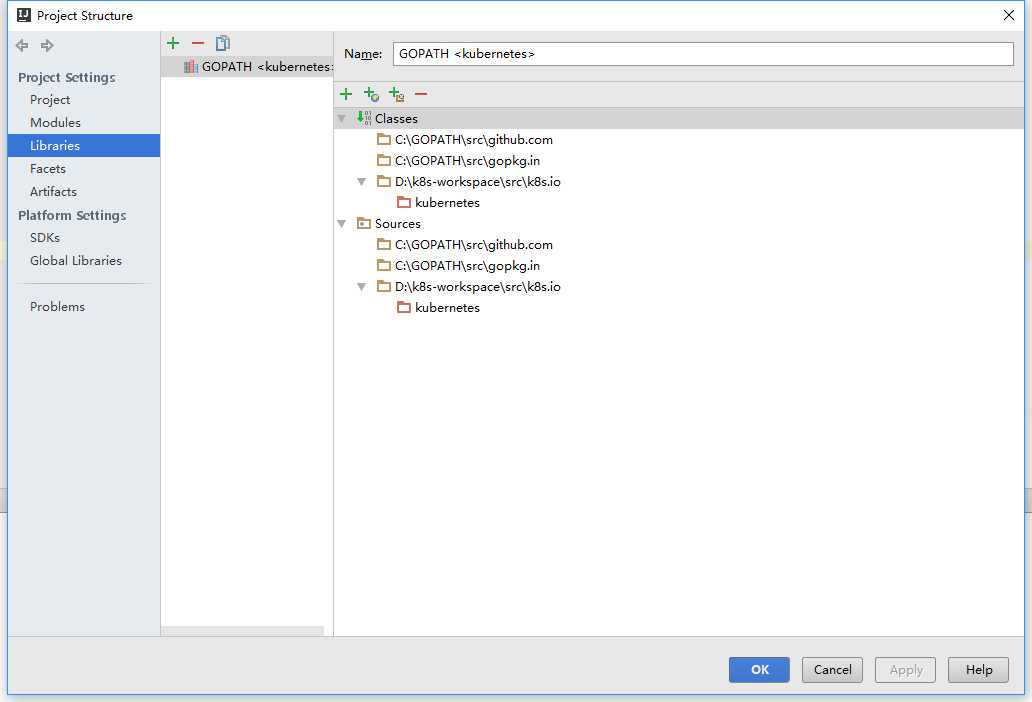Click folder icon for k8s.io under Sources
This screenshot has height=702, width=1032.
(x=384, y=287)
